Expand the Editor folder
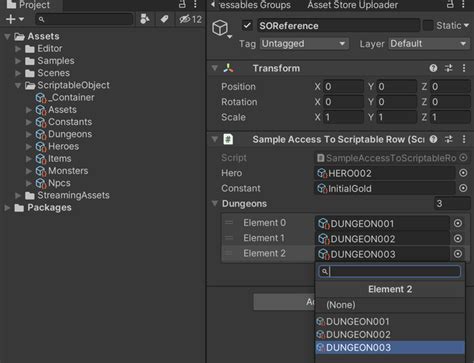Screen dimensions: 474x363 click(x=18, y=49)
